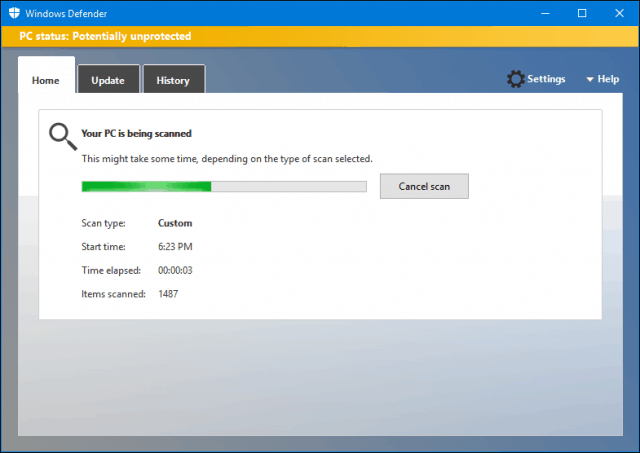Maximize the Windows Defender window
This screenshot has width=640, height=453.
click(x=582, y=13)
